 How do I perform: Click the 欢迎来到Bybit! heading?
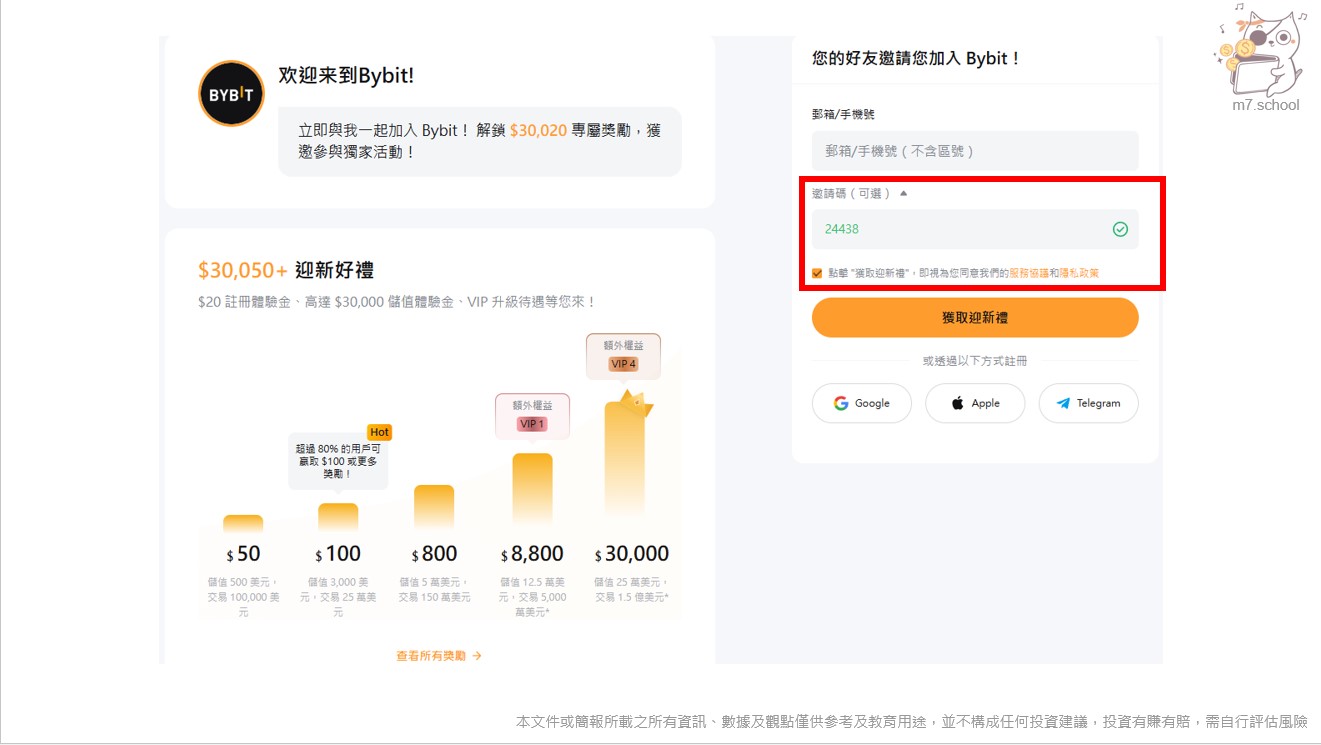coord(346,76)
